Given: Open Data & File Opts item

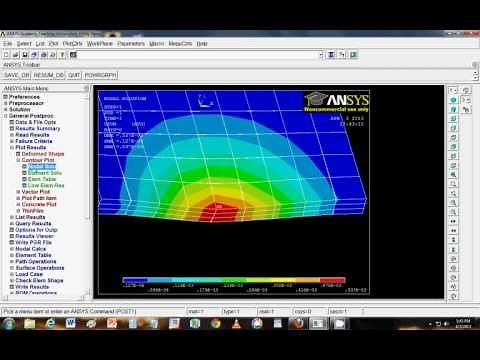Looking at the screenshot, I should 36,122.
